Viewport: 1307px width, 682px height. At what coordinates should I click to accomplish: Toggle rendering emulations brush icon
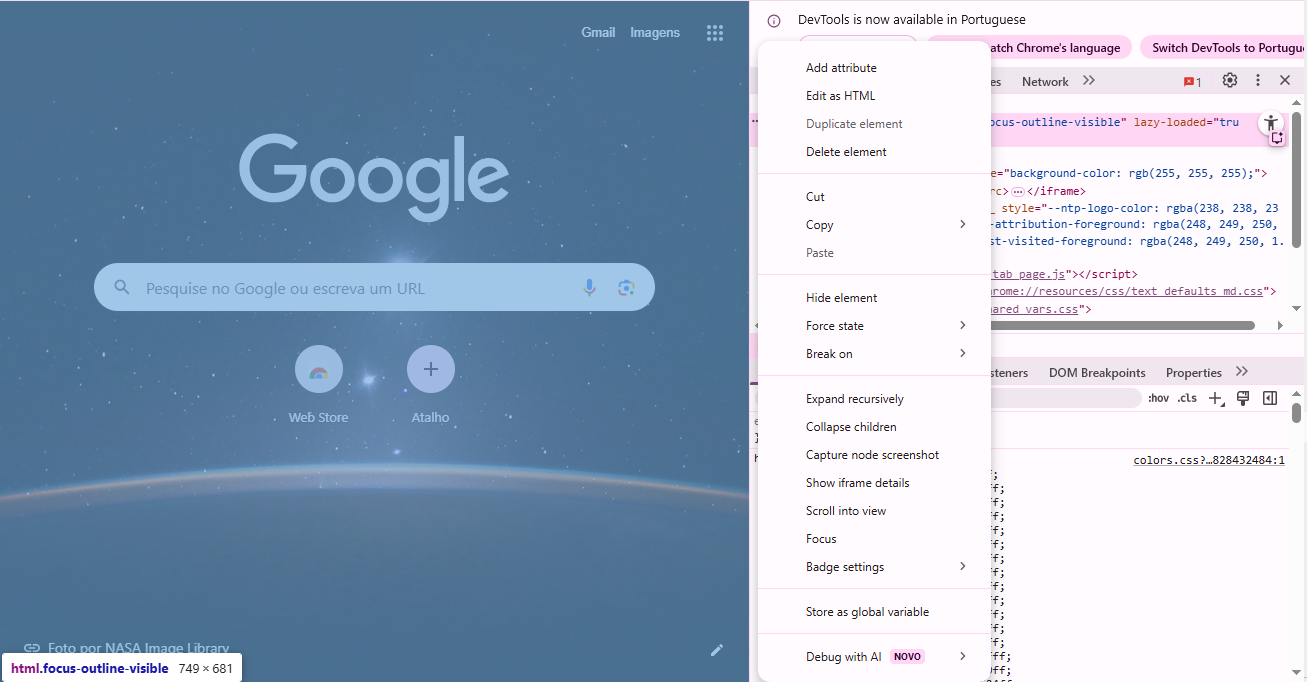[1243, 398]
